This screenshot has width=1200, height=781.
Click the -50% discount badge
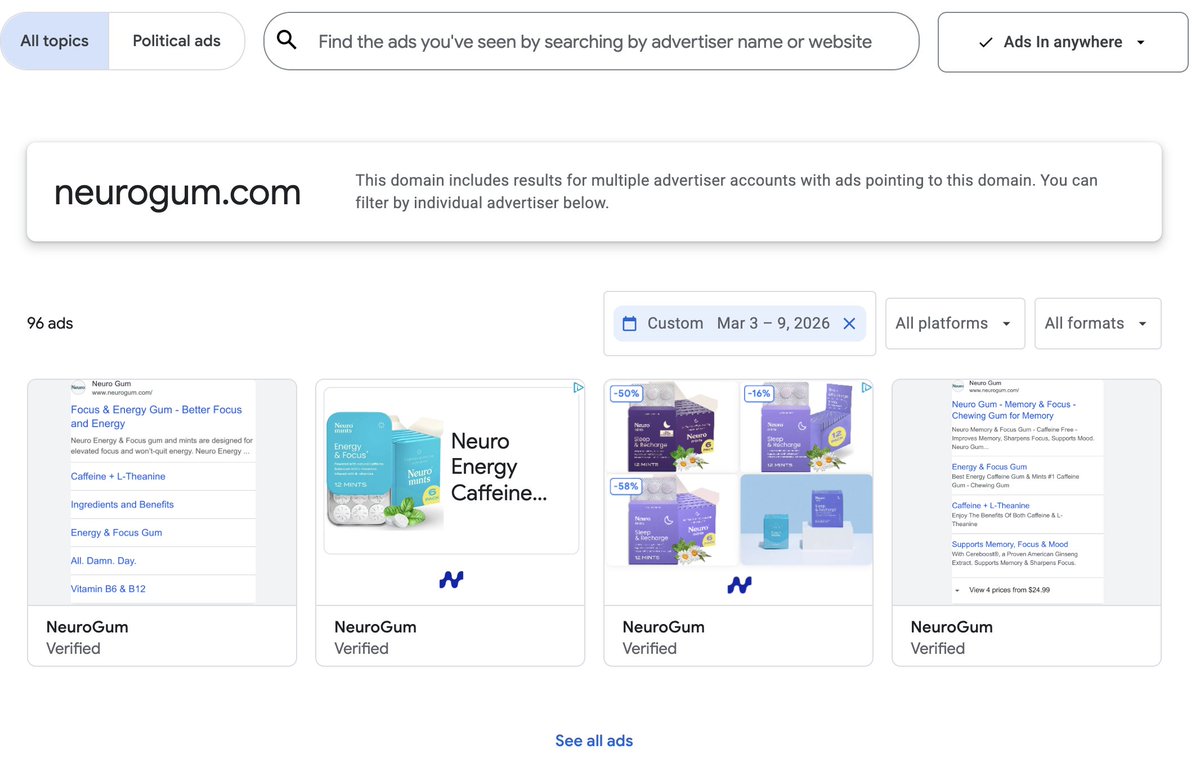pos(627,393)
